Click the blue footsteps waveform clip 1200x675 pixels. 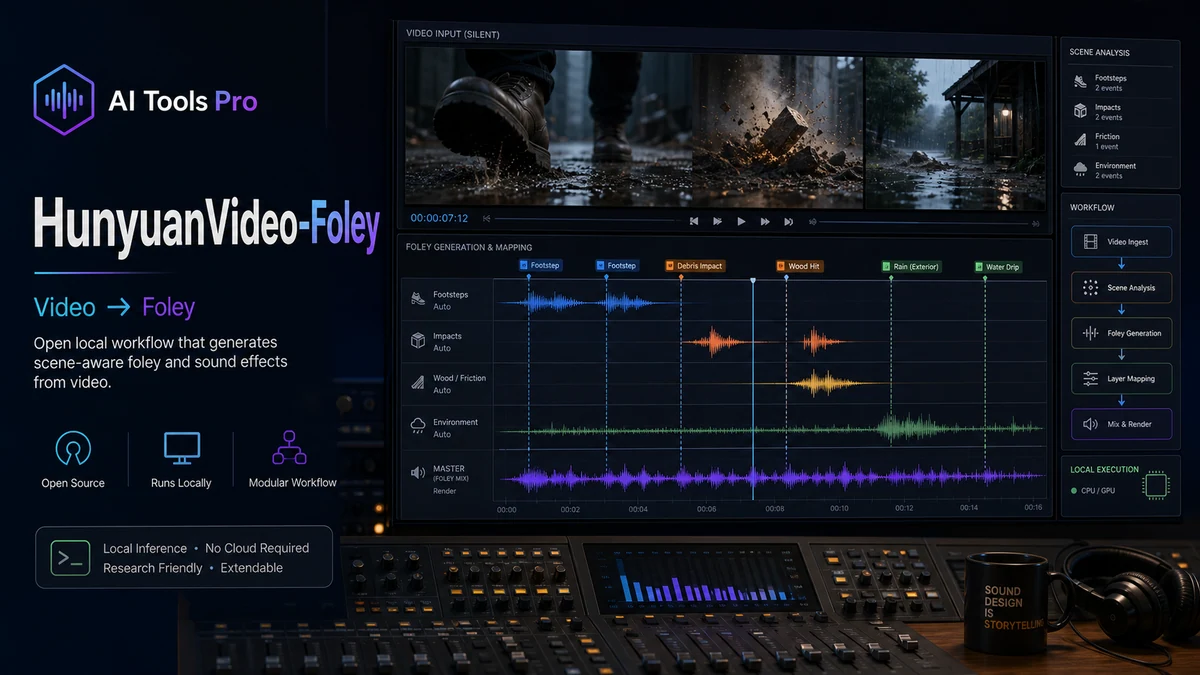(588, 301)
